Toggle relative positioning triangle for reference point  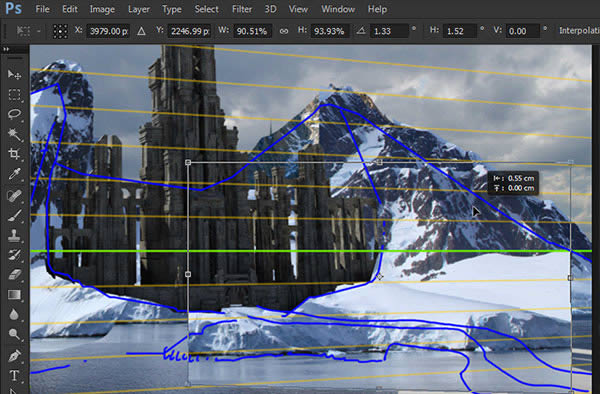point(141,31)
